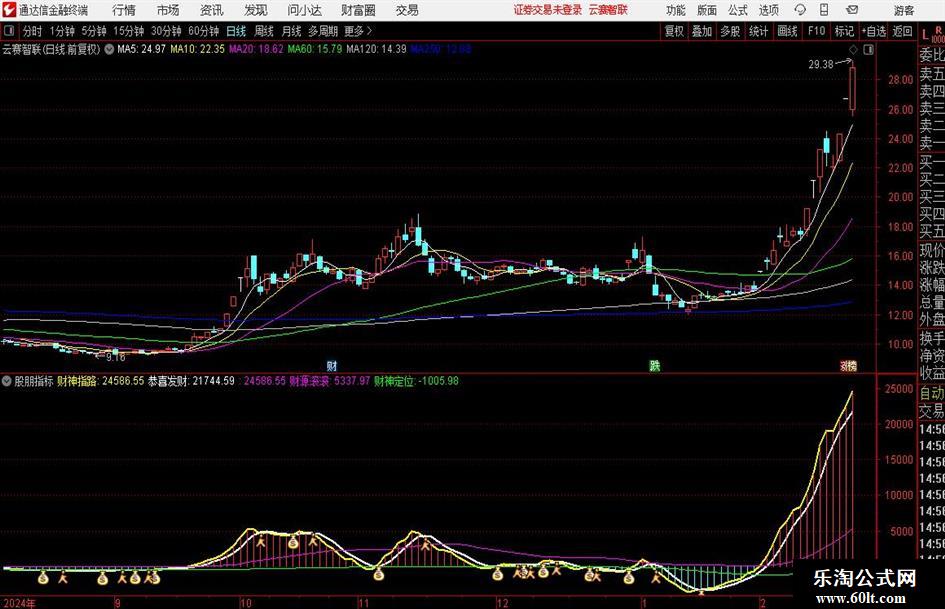The height and width of the screenshot is (609, 945).
Task: Click the 2024年 label on the time axis
Action: click(19, 603)
